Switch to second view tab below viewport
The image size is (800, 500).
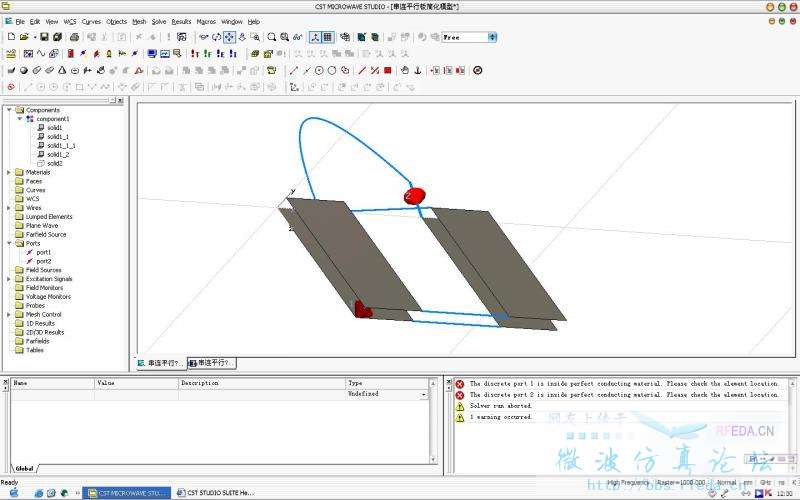click(x=212, y=363)
